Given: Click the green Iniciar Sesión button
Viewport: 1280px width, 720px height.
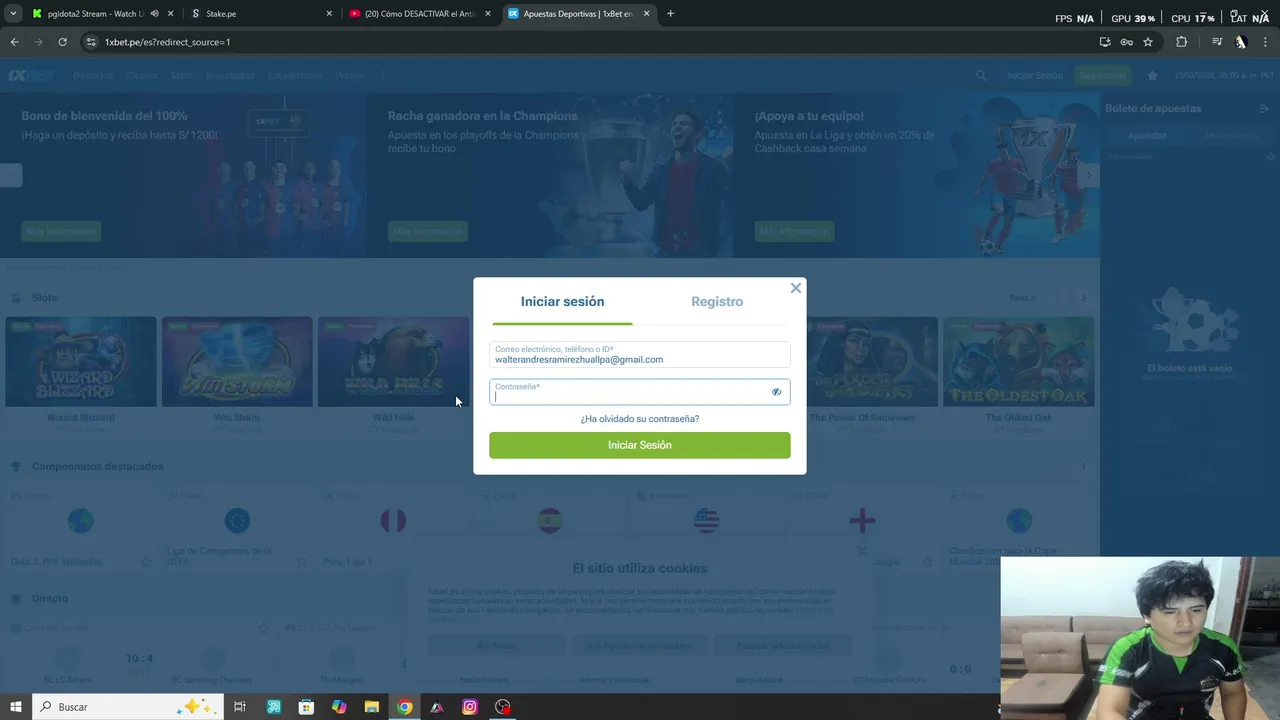Looking at the screenshot, I should (x=640, y=445).
